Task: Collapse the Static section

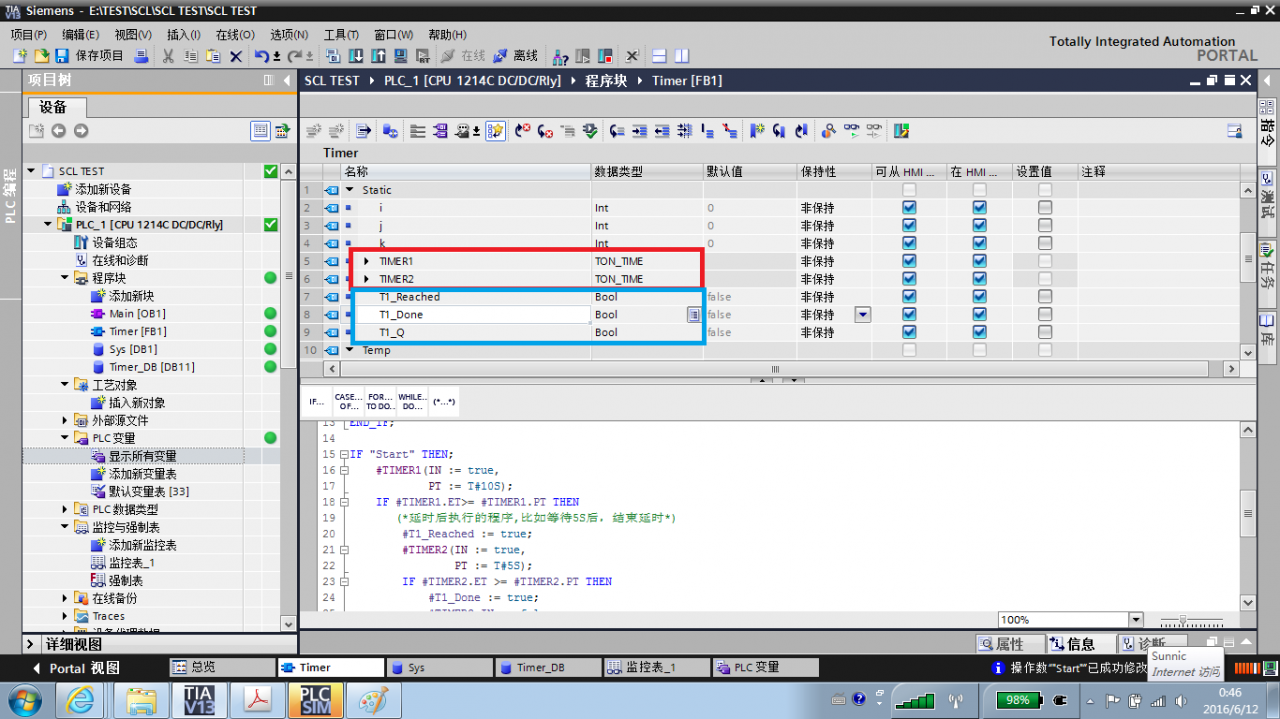Action: 350,190
